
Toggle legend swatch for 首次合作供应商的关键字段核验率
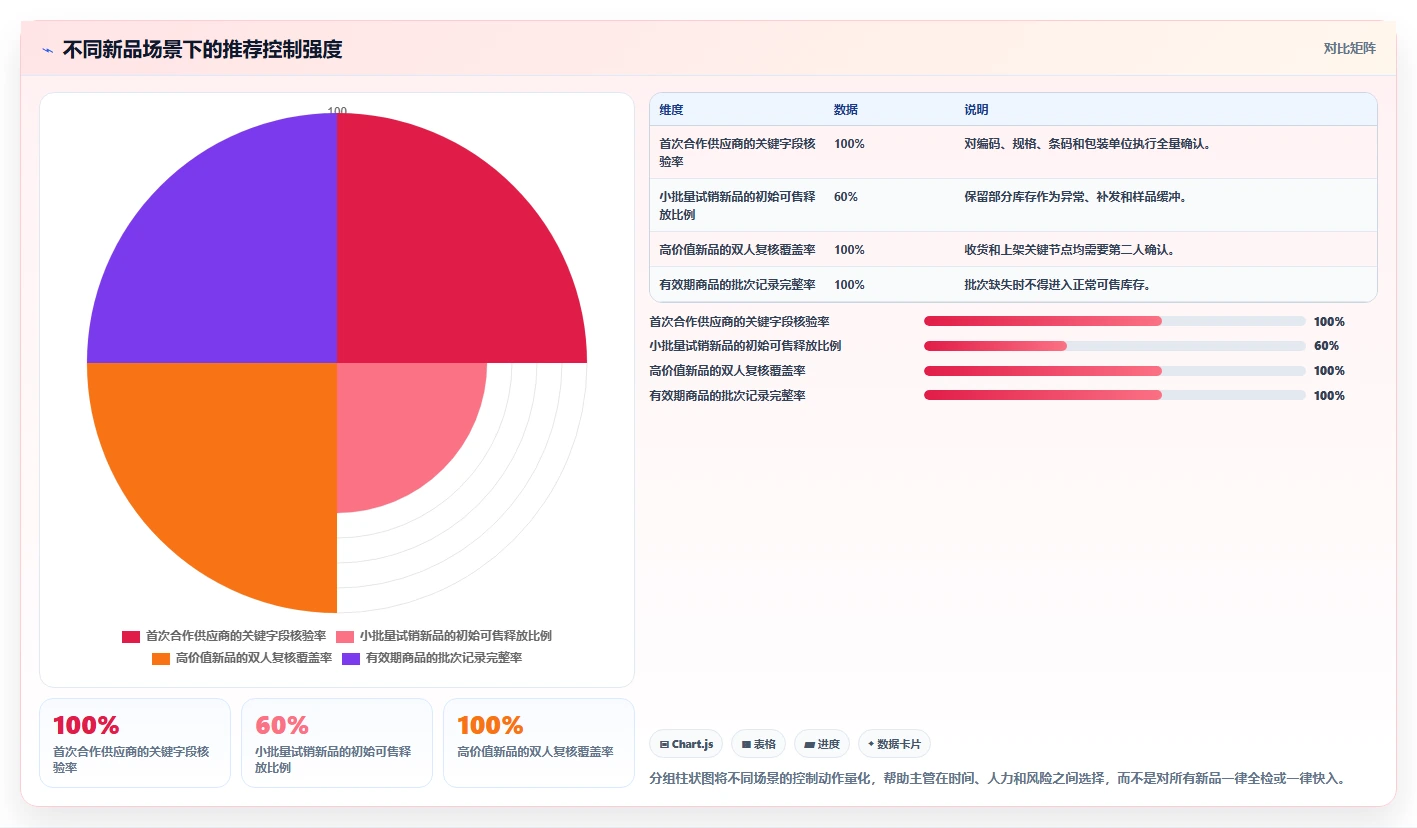(x=131, y=636)
